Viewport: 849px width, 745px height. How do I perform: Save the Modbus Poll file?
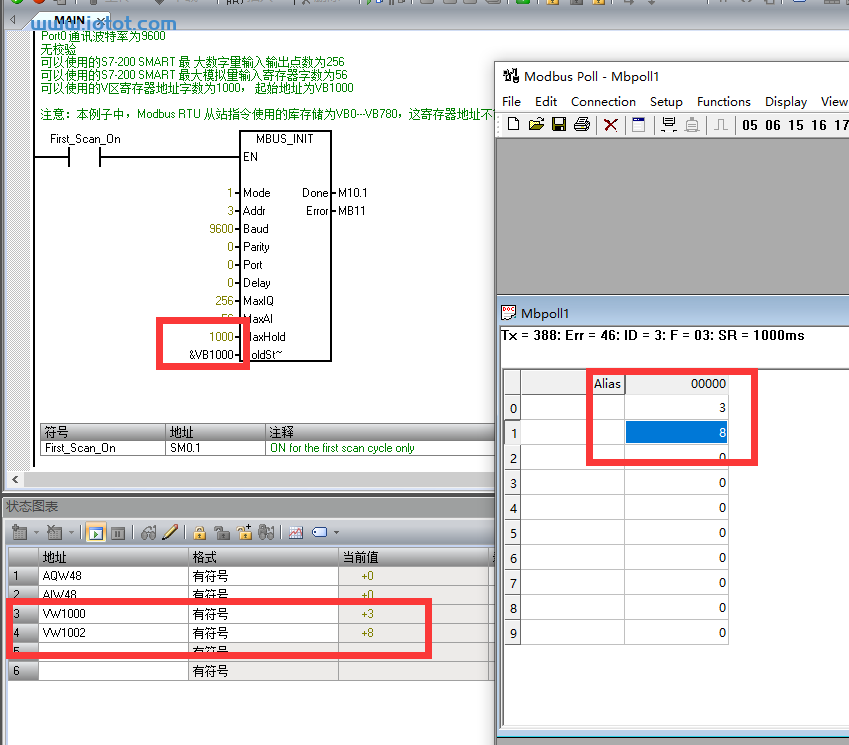559,125
